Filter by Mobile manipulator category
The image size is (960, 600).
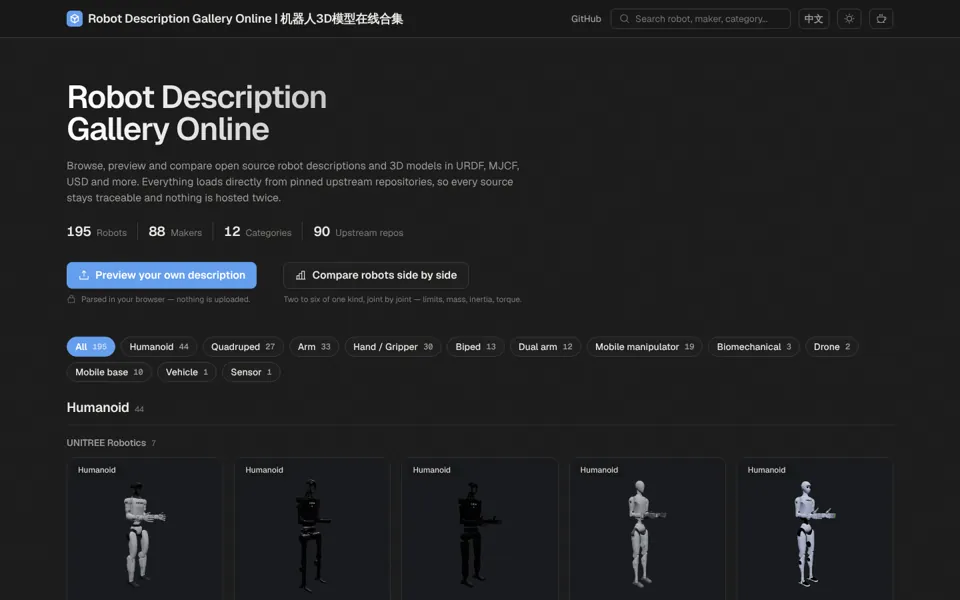tap(644, 347)
